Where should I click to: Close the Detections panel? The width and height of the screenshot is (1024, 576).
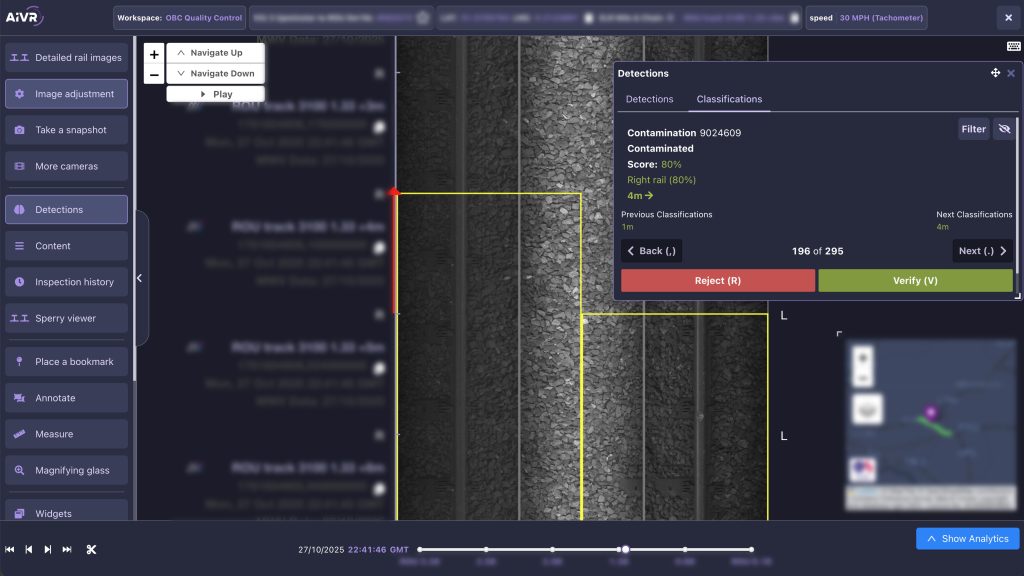[x=1011, y=73]
